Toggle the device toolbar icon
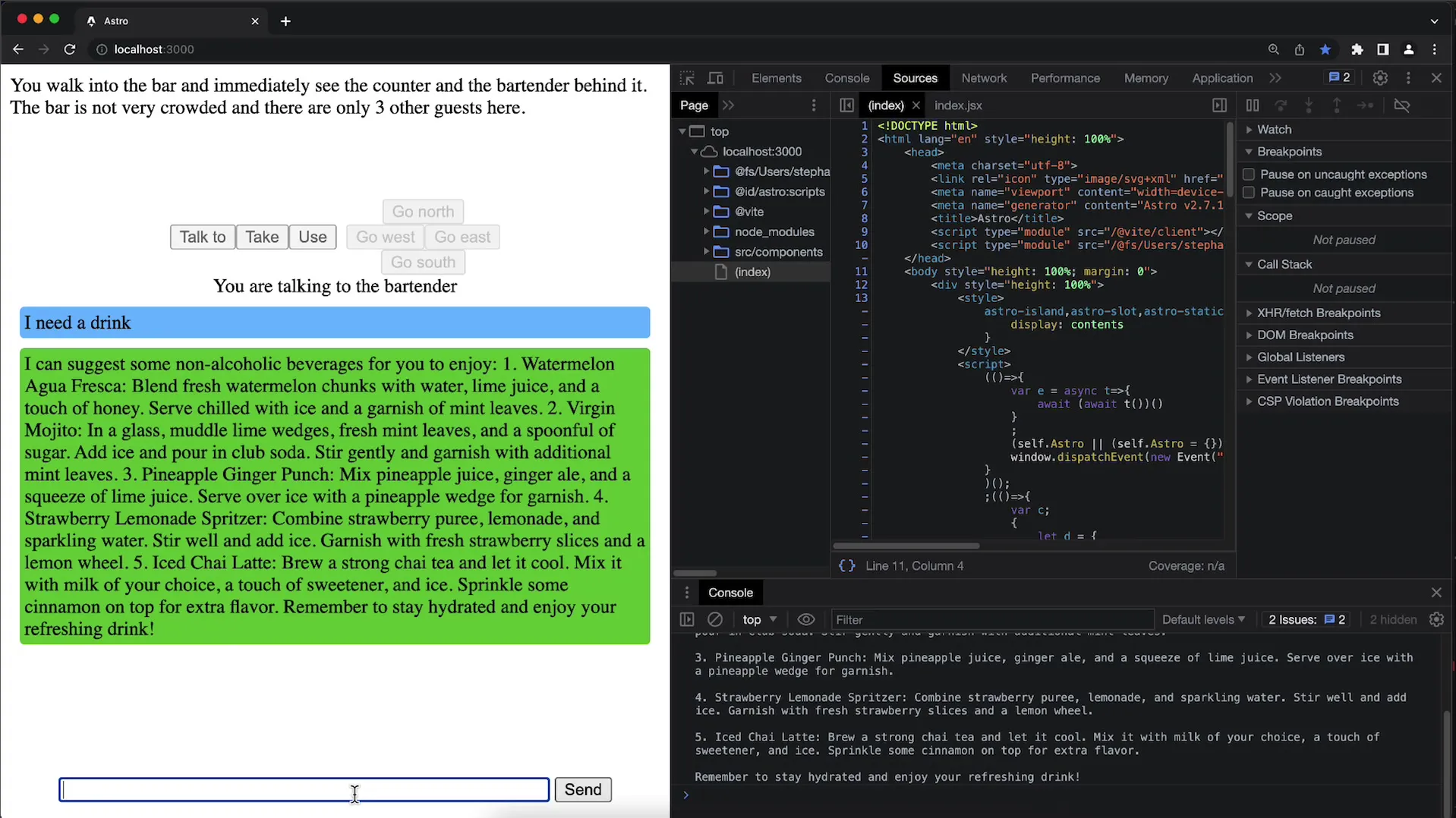This screenshot has width=1456, height=818. [x=715, y=78]
